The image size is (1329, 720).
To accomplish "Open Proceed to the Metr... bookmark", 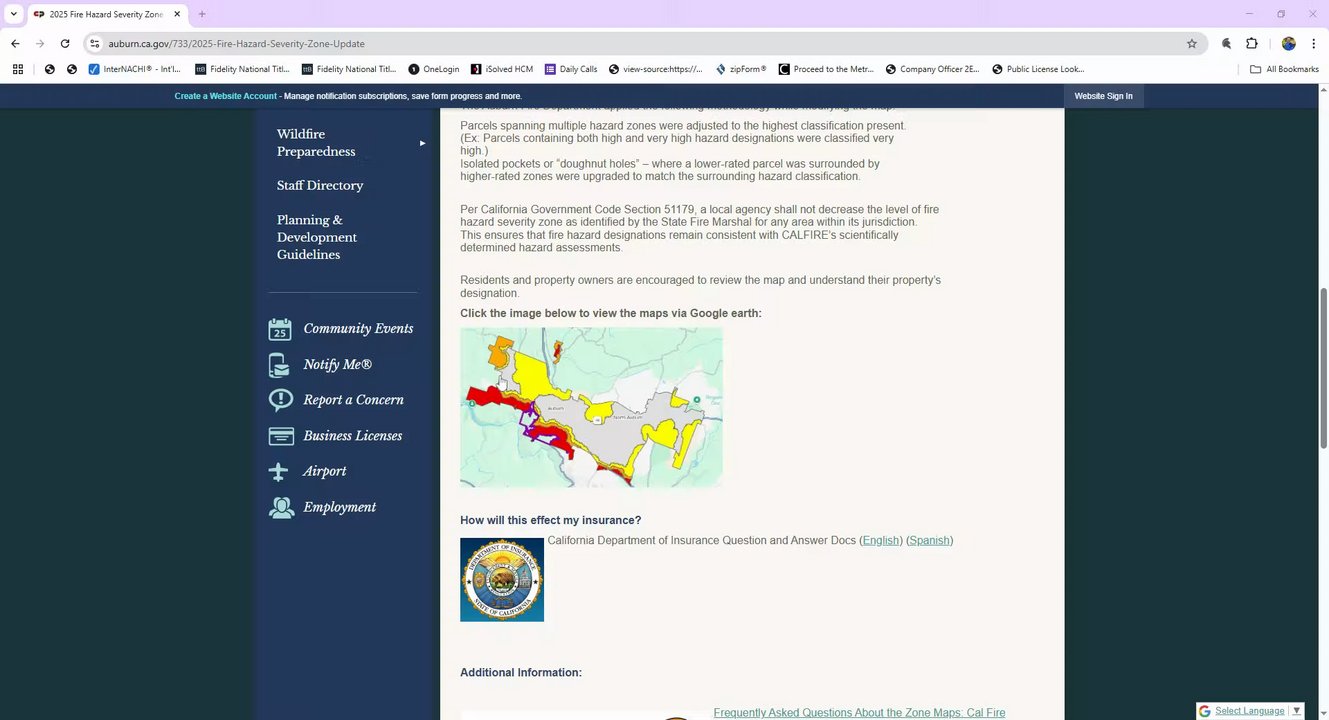I will 826,69.
